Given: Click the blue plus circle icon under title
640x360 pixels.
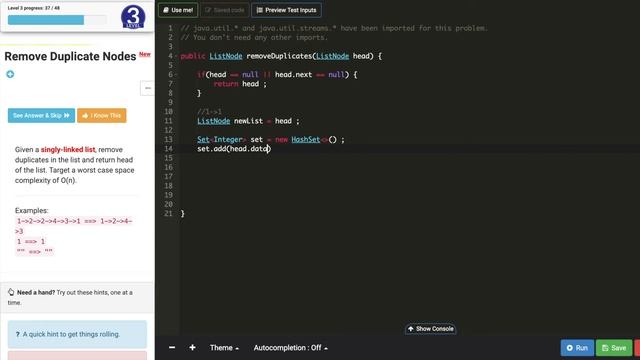Looking at the screenshot, I should [10, 74].
